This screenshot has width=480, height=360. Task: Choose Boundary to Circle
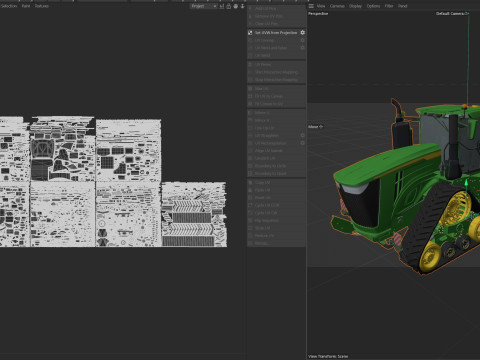coord(276,166)
